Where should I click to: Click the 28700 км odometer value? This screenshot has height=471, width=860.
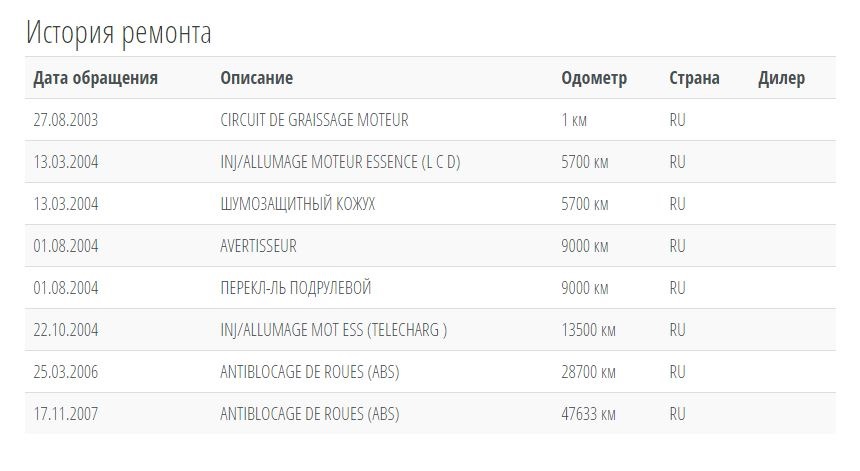coord(588,372)
